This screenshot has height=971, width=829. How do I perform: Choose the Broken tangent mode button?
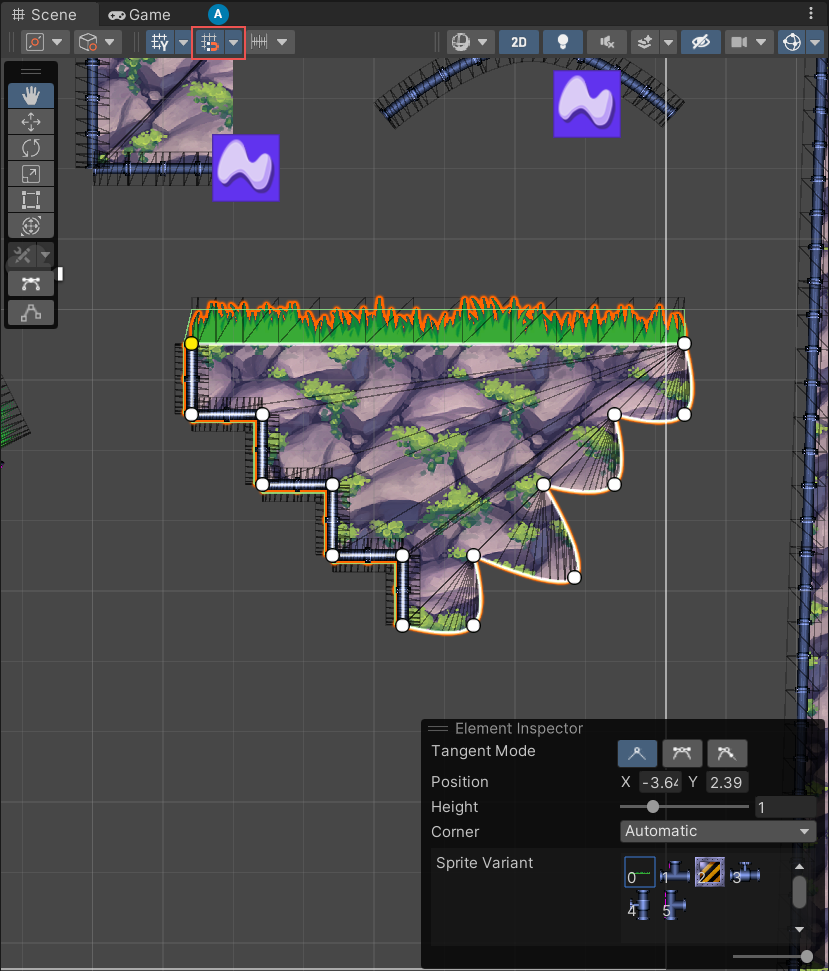click(x=727, y=753)
